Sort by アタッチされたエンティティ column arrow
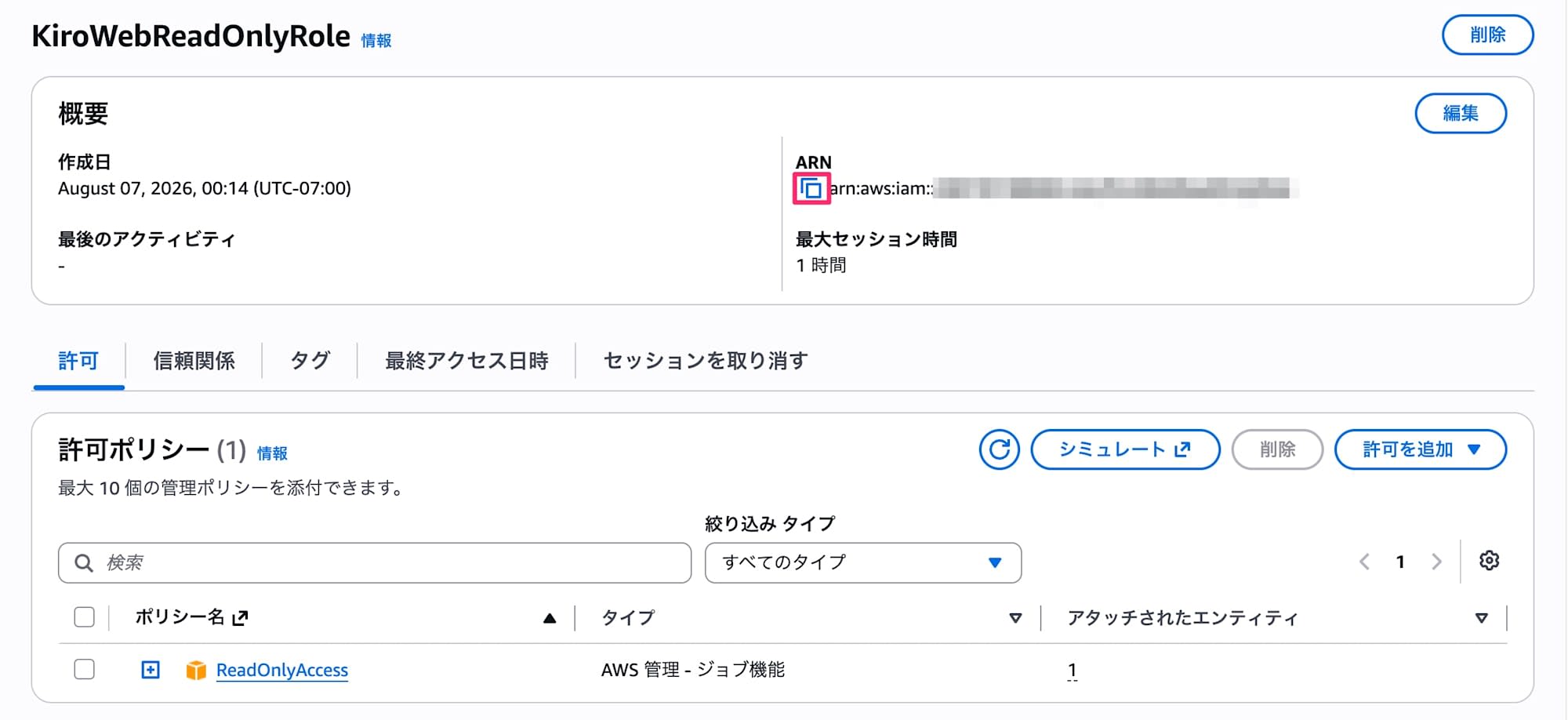Viewport: 1568px width, 720px height. click(1481, 618)
